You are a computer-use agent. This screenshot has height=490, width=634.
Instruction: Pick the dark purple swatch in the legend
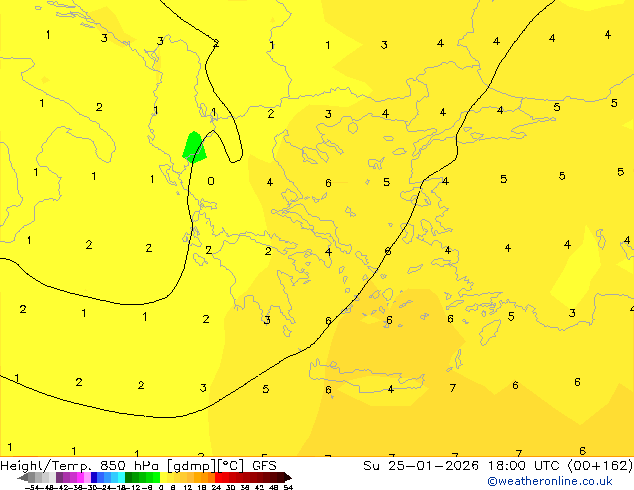point(59,477)
